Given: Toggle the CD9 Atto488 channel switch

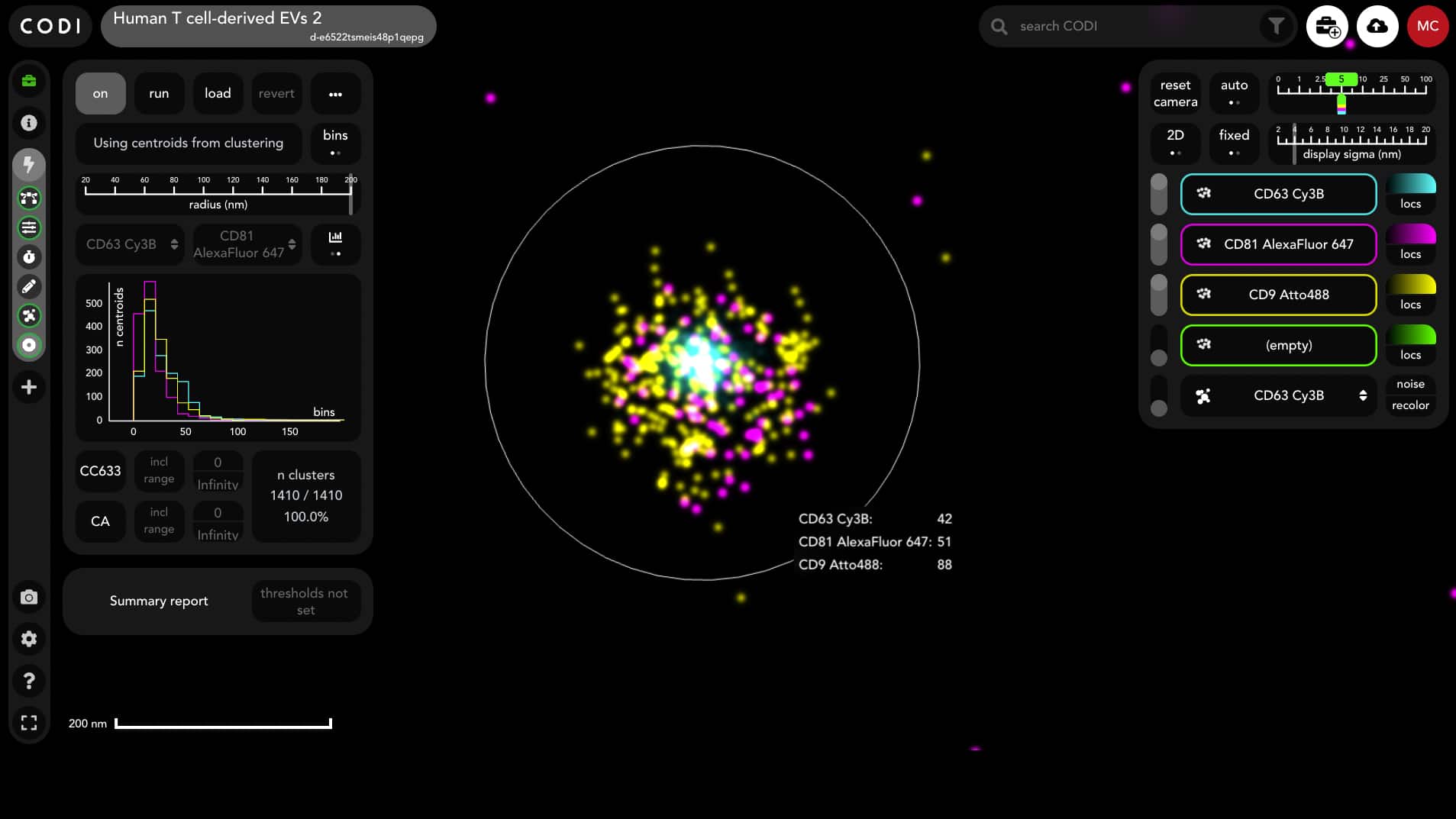Looking at the screenshot, I should [1158, 295].
